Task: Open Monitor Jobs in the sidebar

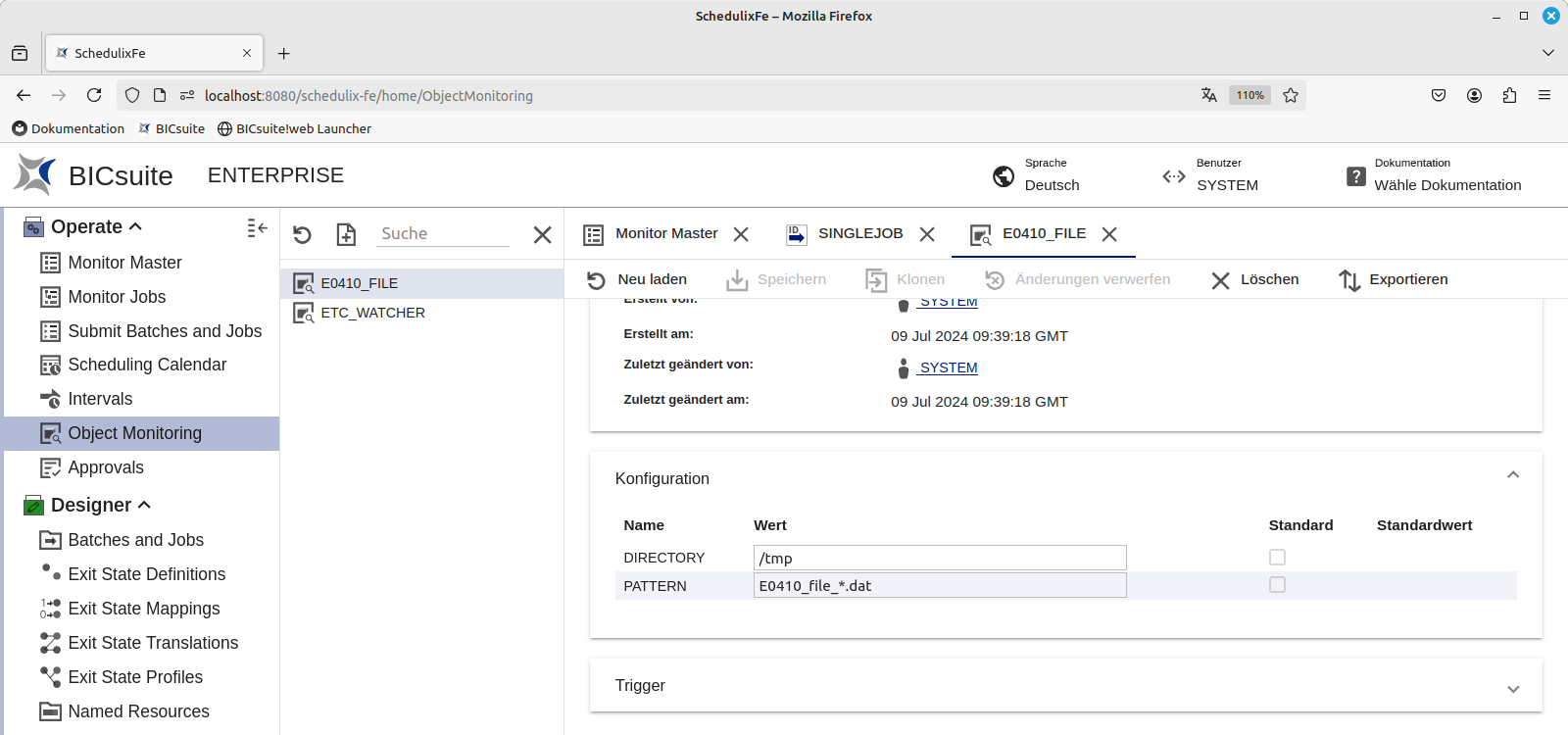Action: [117, 297]
